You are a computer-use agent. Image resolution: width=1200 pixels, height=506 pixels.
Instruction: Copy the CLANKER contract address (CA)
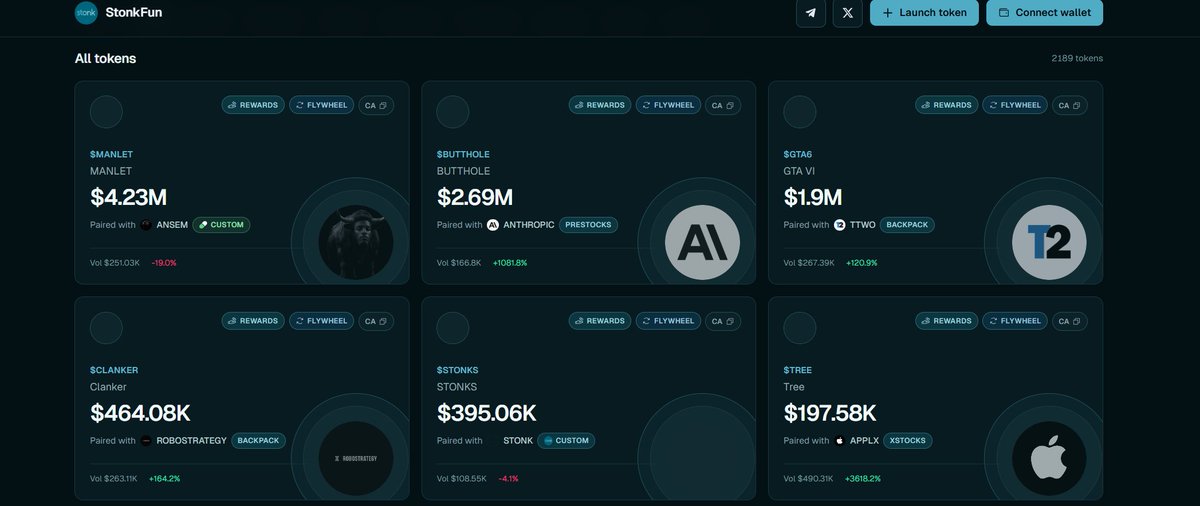point(375,321)
